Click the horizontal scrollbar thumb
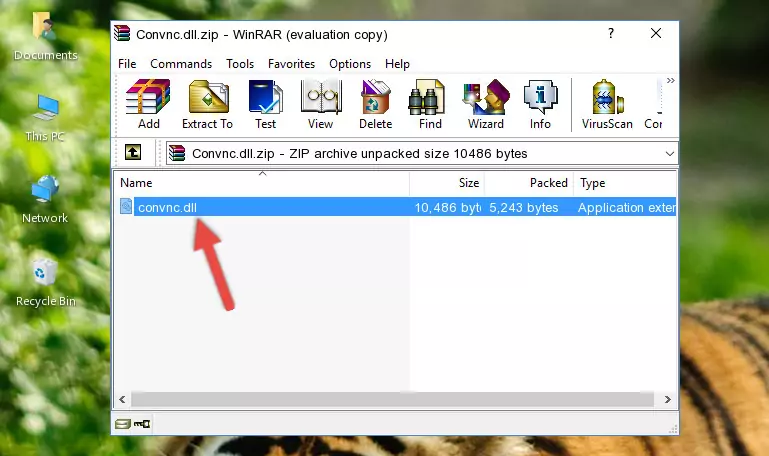769x456 pixels. pos(392,399)
